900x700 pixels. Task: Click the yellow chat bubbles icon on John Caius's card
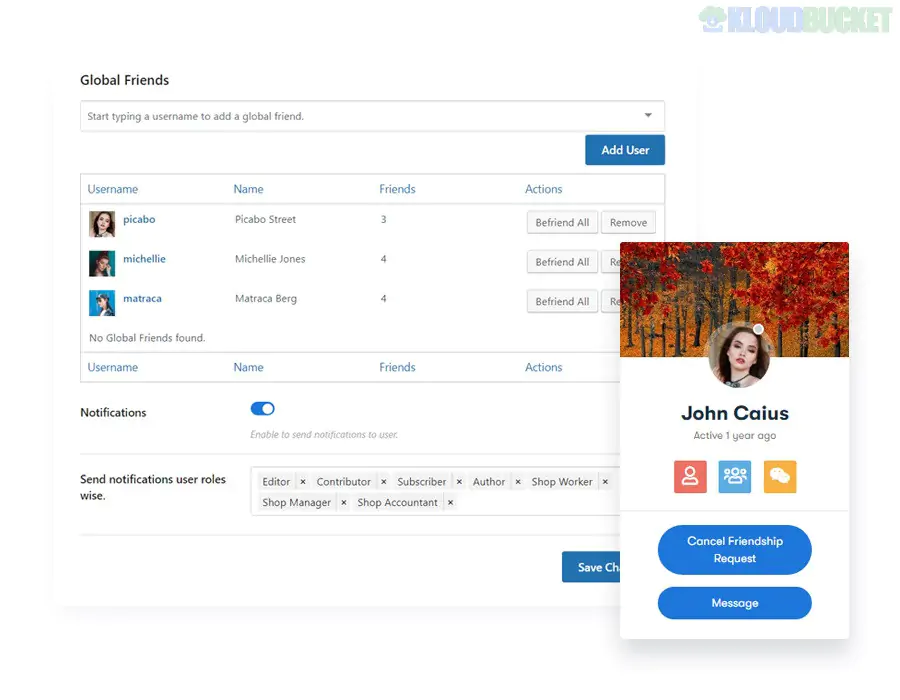[x=779, y=477]
